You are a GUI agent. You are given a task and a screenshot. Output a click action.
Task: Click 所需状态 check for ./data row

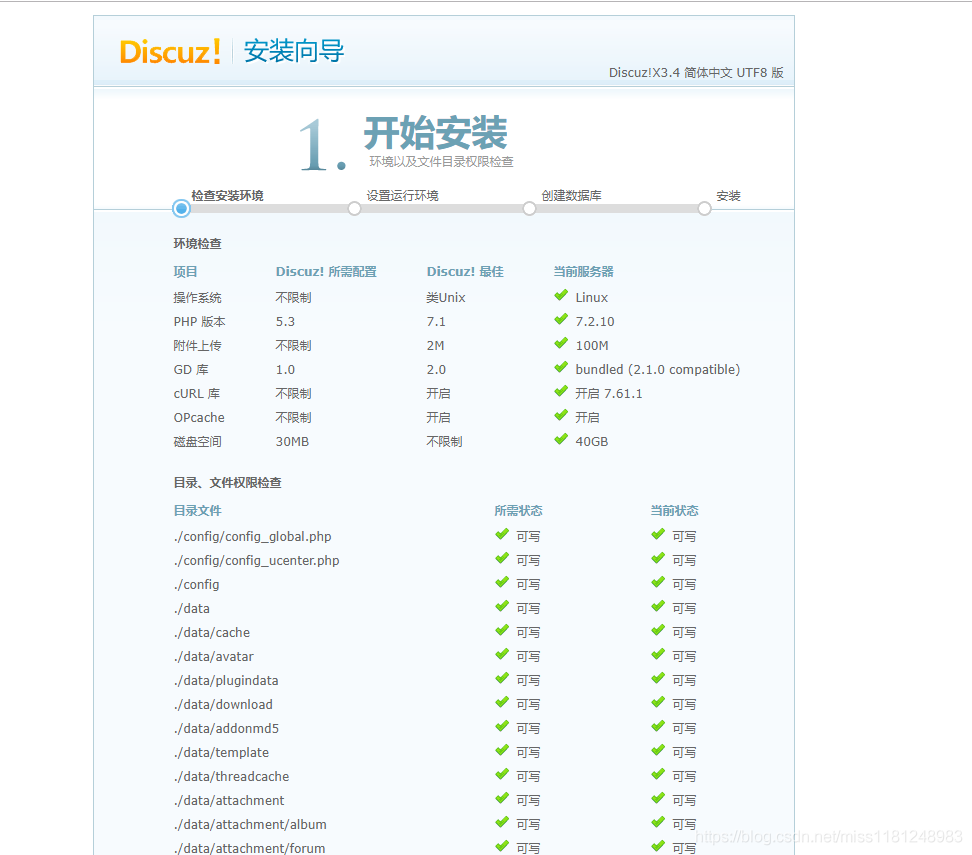click(502, 606)
